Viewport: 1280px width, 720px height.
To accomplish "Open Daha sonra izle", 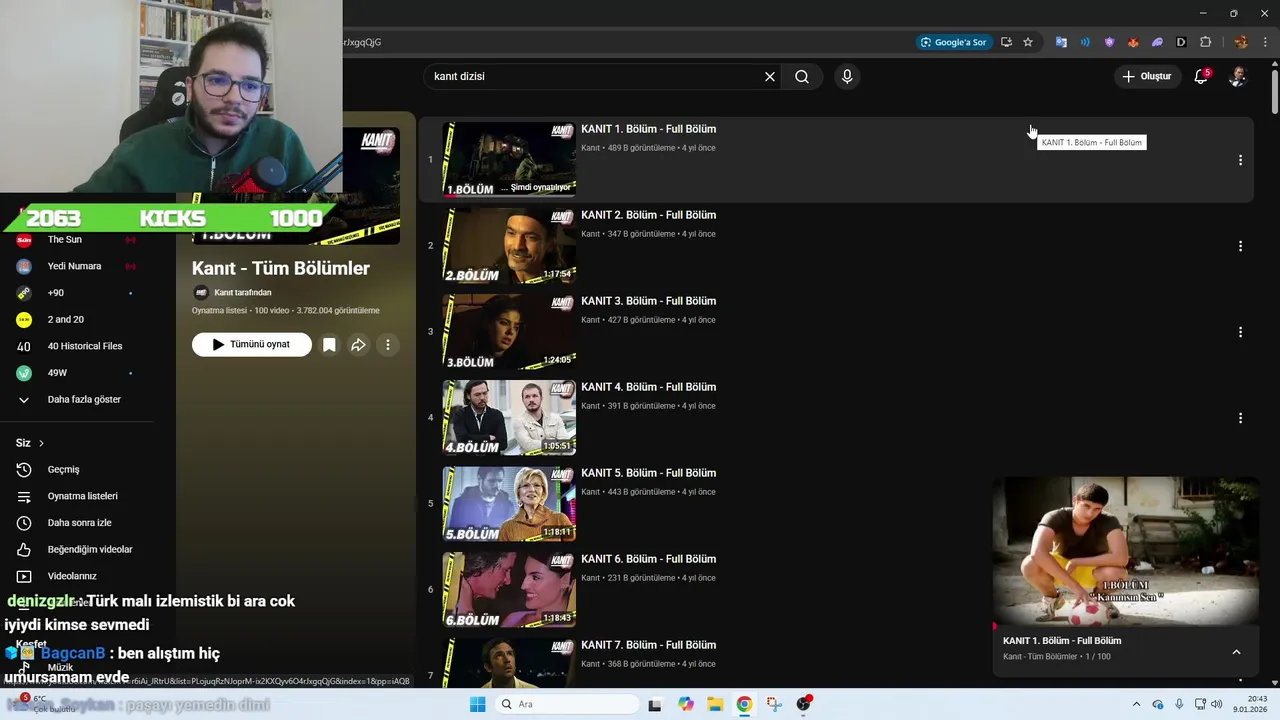I will tap(76, 523).
